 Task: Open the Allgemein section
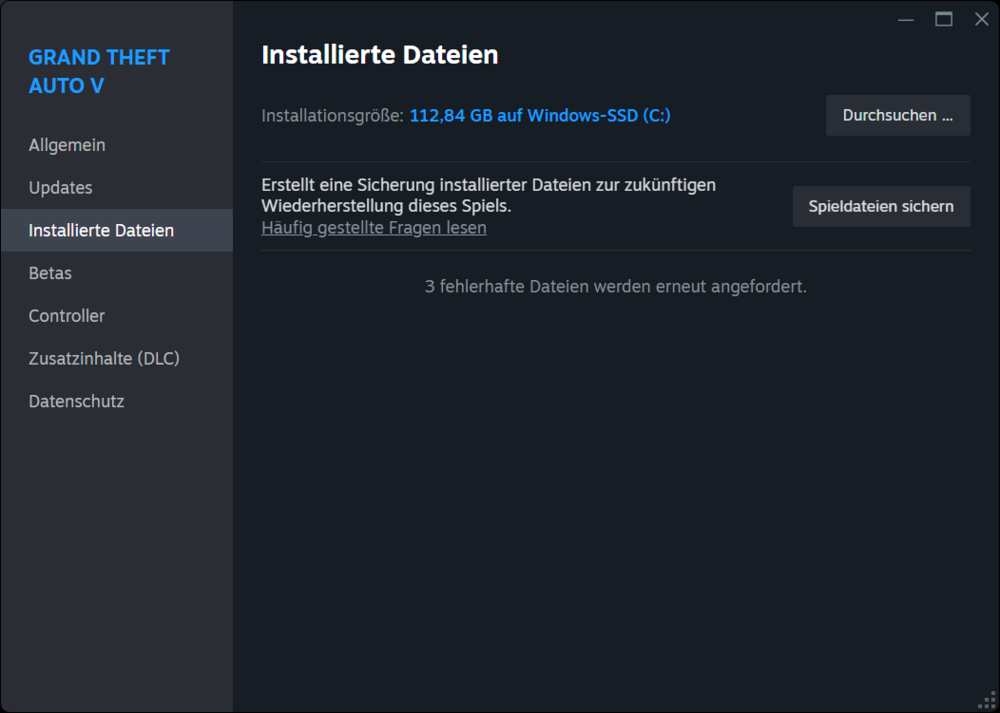click(x=67, y=144)
